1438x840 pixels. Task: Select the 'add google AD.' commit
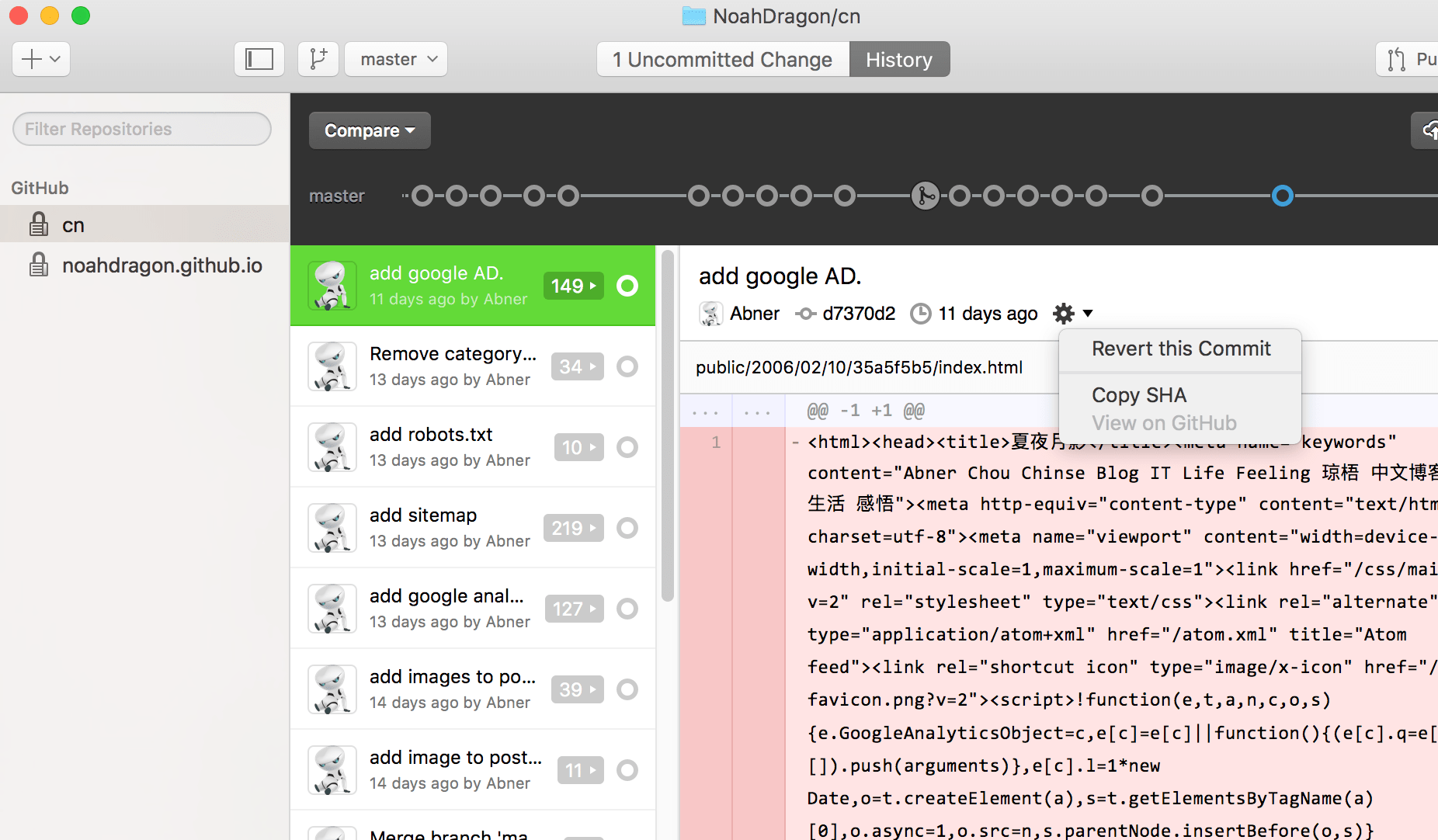pyautogui.click(x=473, y=286)
